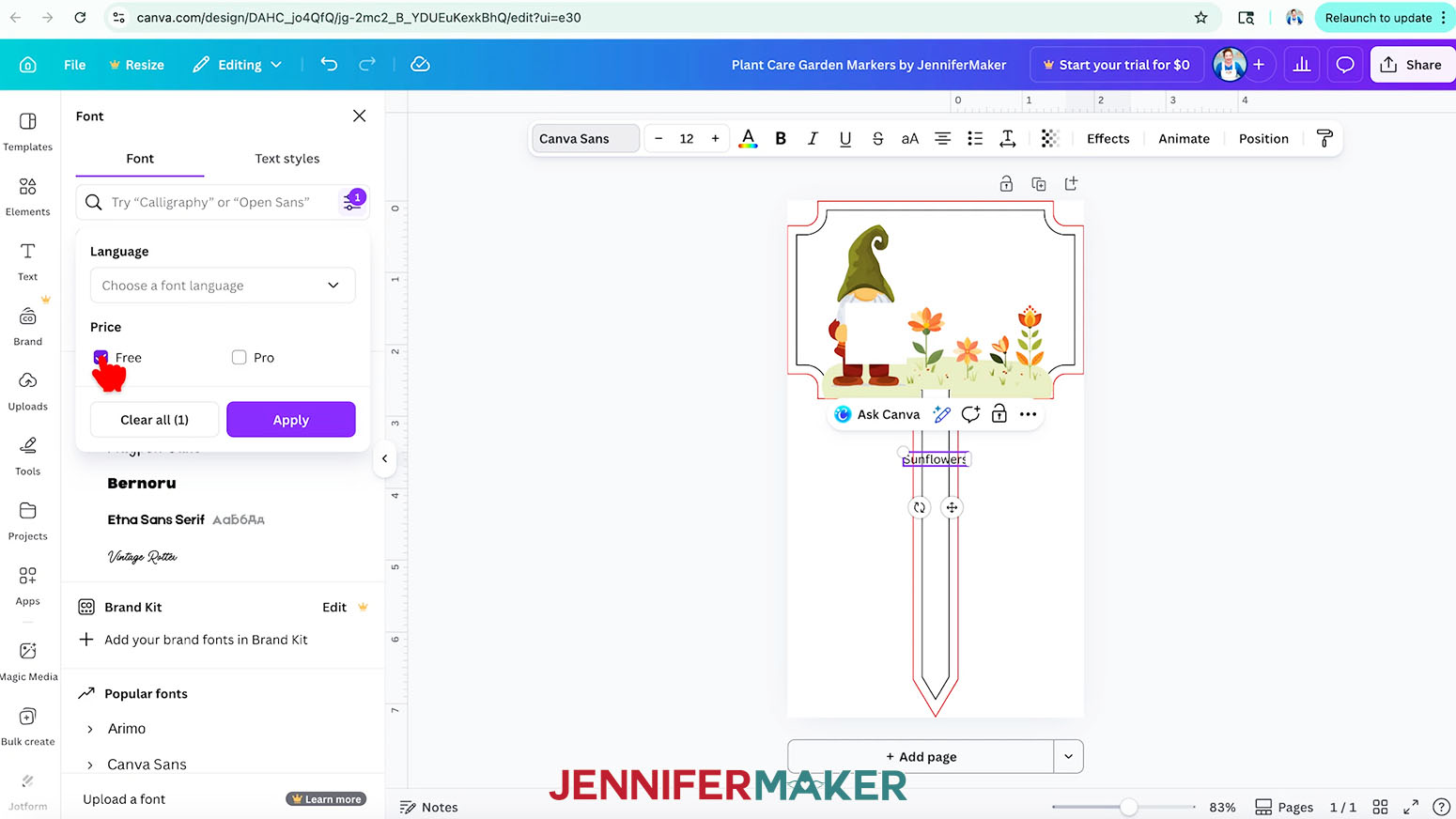Open the Add page dropdown arrow
Screen dimensions: 1456x819
1068,756
